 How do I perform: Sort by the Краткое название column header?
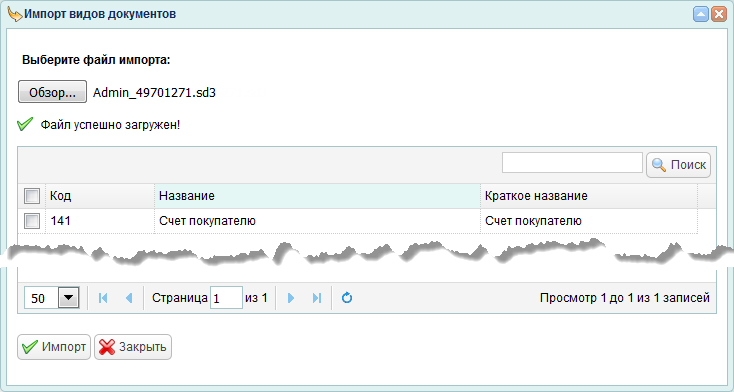[x=589, y=196]
